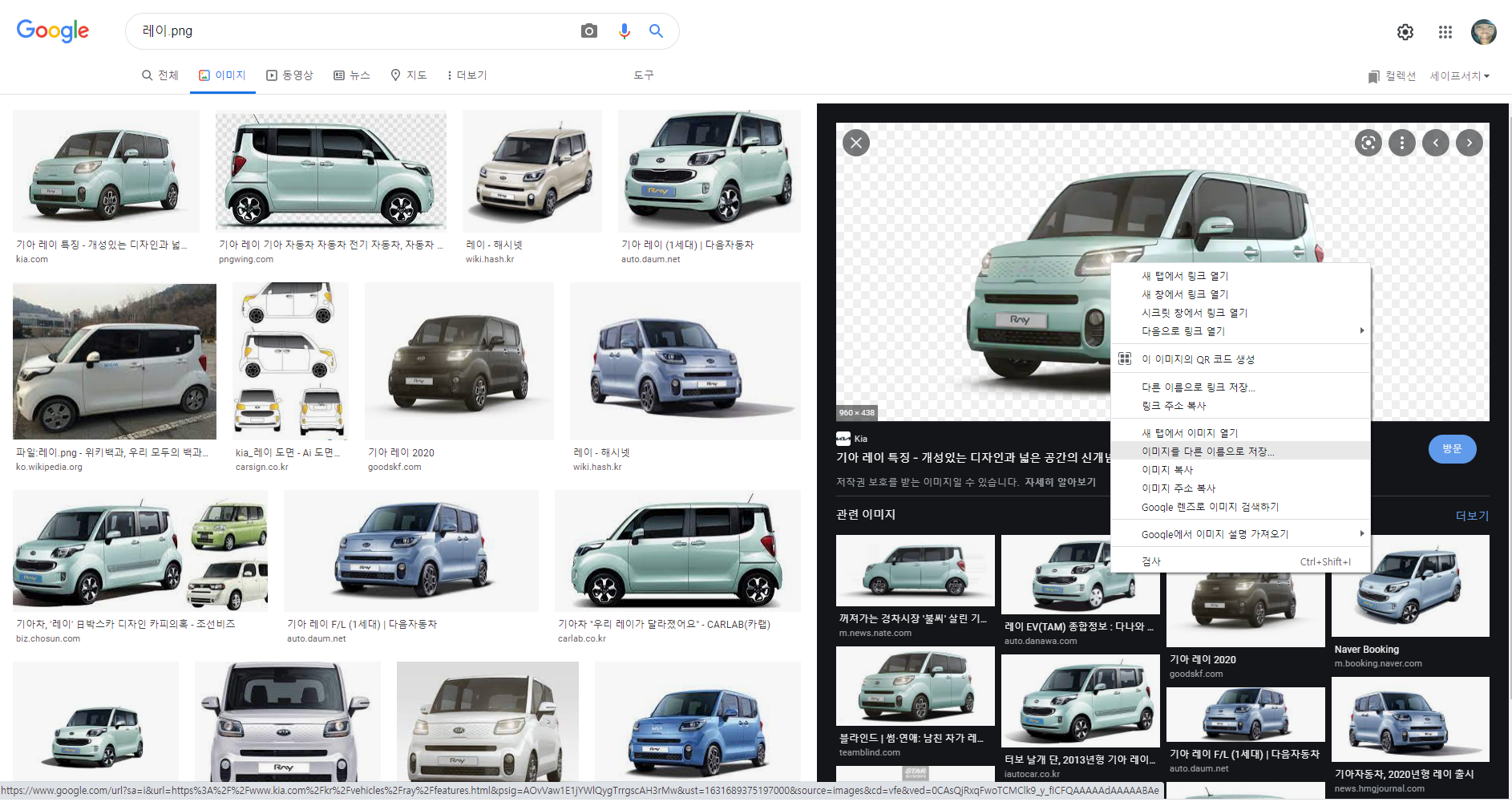
Task: Open the 자세히 알아보기 link
Action: 1060,482
